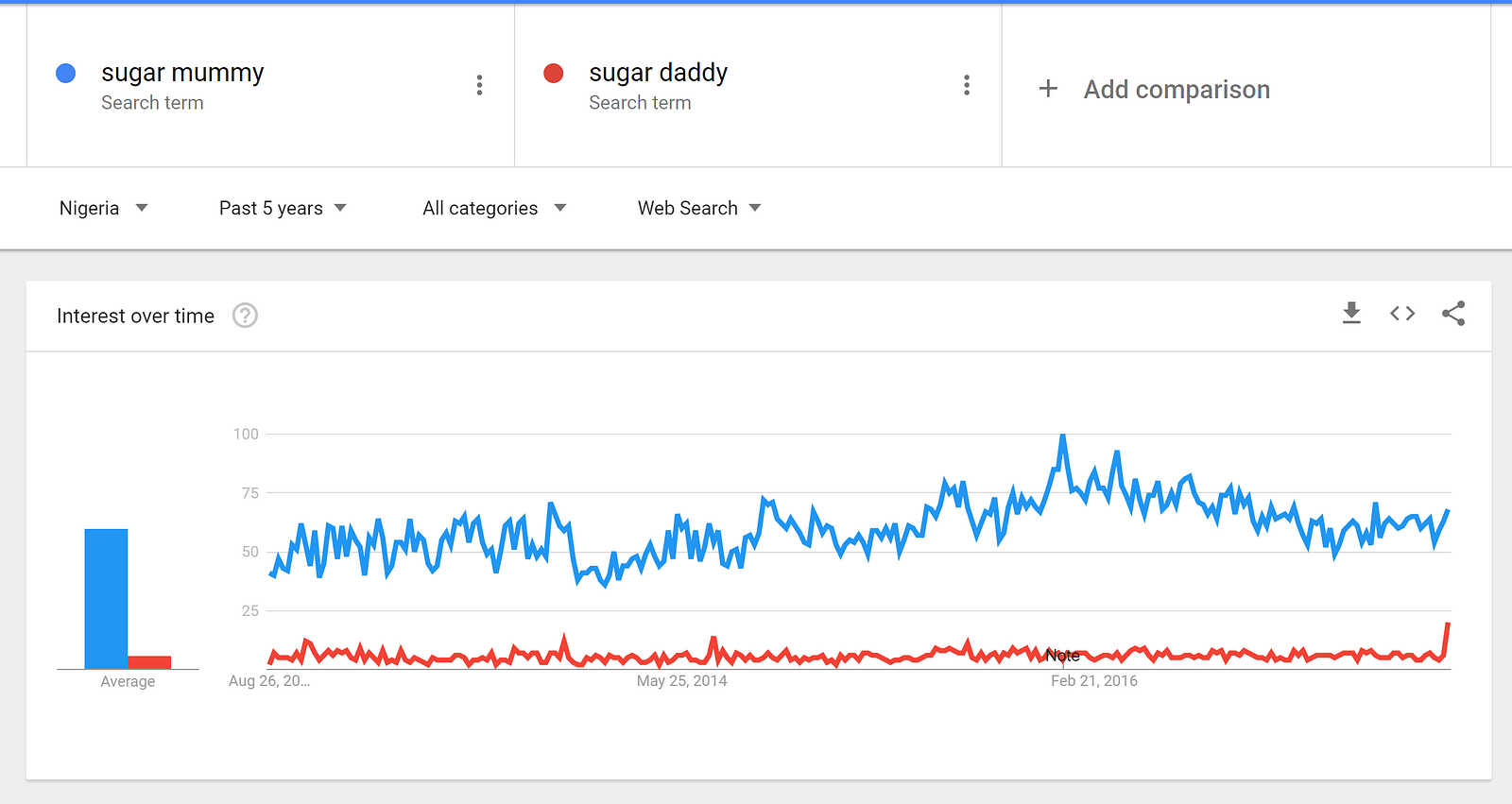Click the Add comparison button
The image size is (1512, 804).
1177,90
